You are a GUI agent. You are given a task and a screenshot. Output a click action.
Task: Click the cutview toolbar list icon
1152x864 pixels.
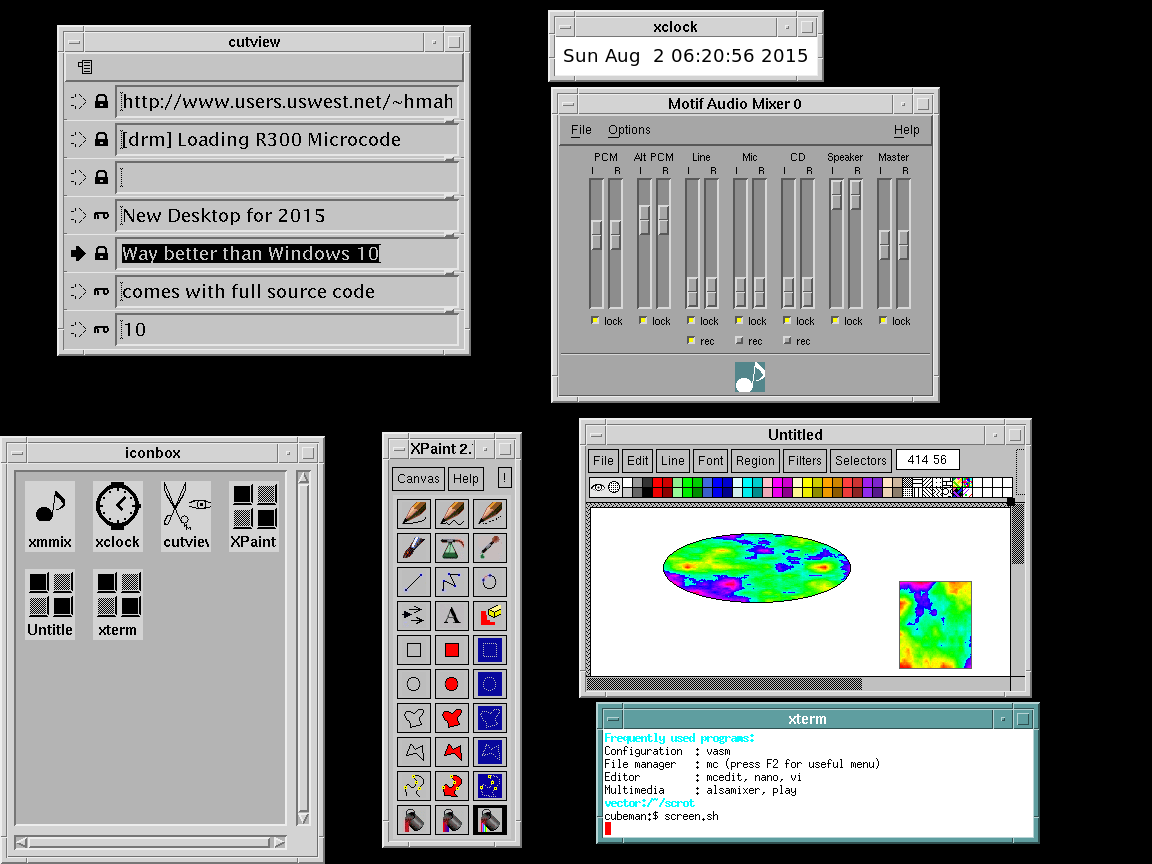tap(85, 67)
